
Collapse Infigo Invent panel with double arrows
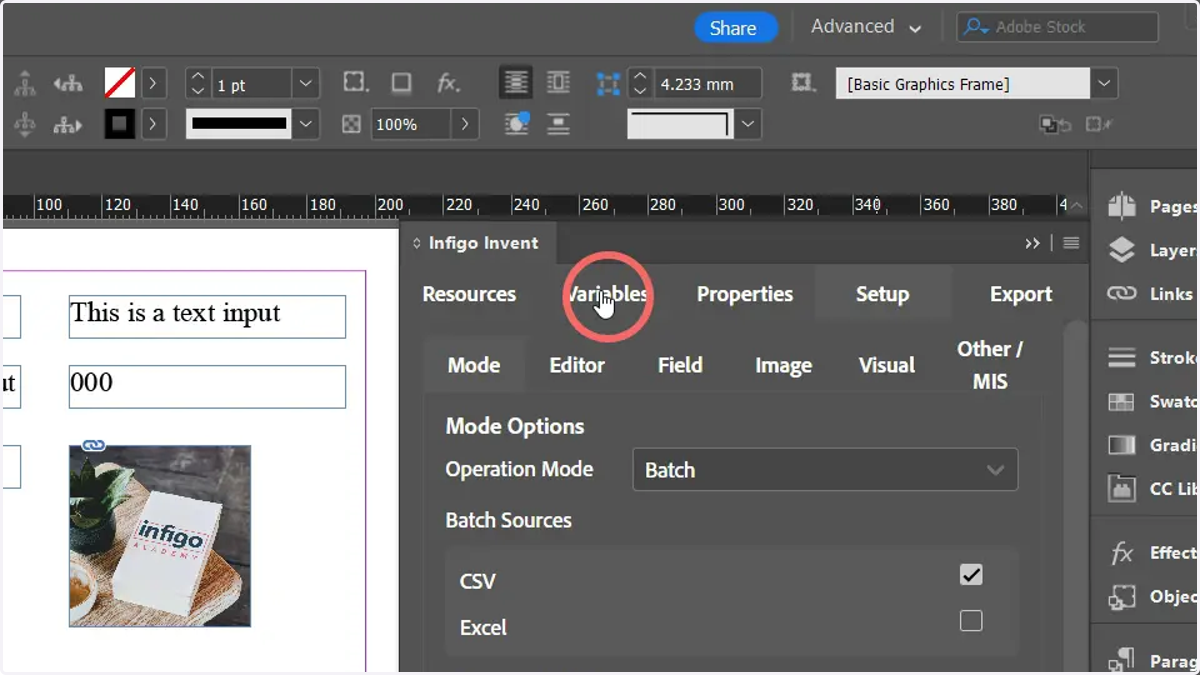(1032, 243)
